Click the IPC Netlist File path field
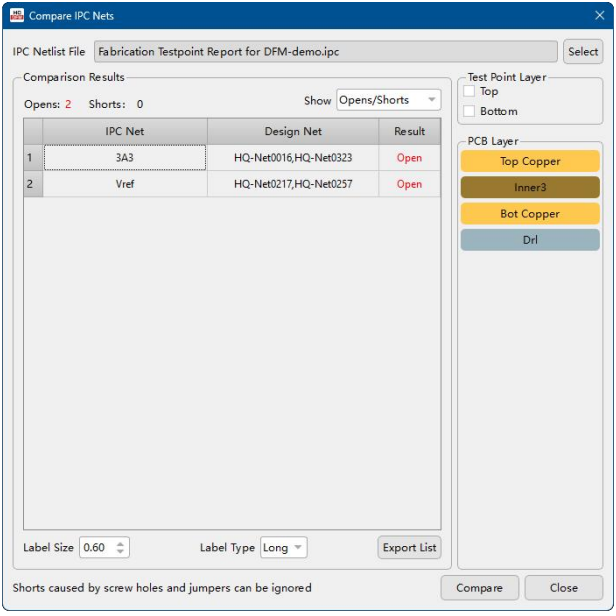Viewport: 616px width, 616px height. click(325, 52)
